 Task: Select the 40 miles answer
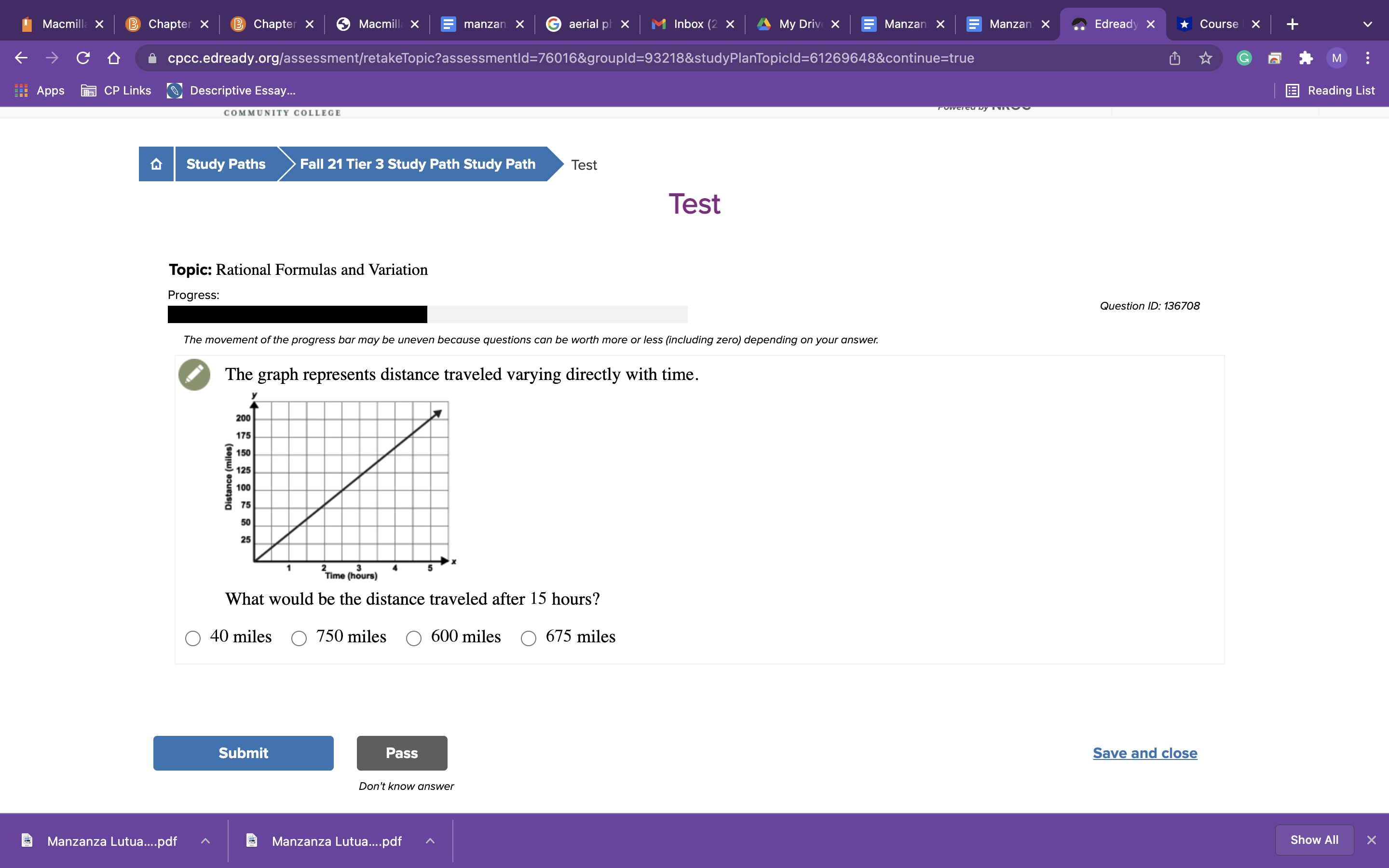click(x=193, y=638)
